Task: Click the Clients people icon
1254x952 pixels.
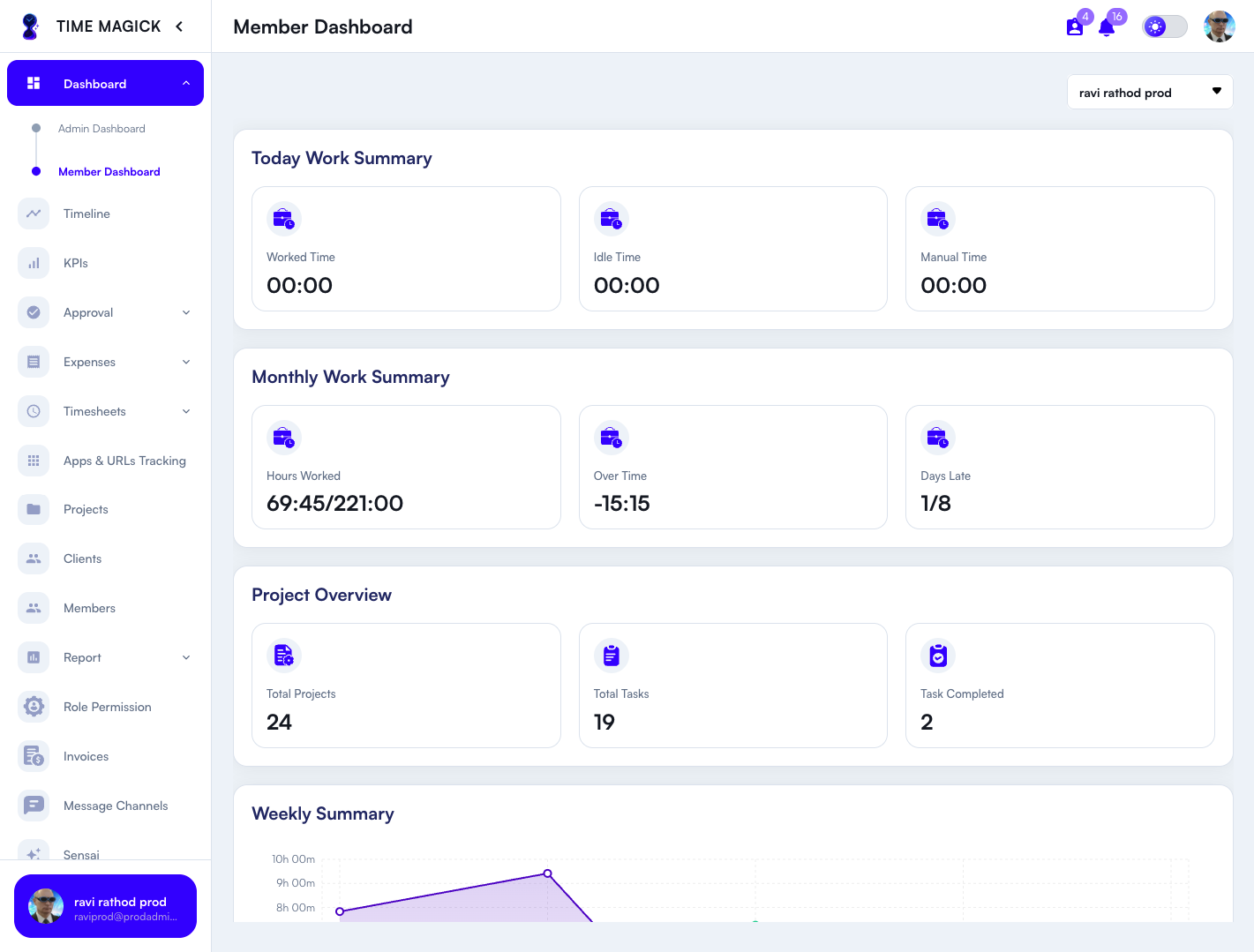Action: 34,558
